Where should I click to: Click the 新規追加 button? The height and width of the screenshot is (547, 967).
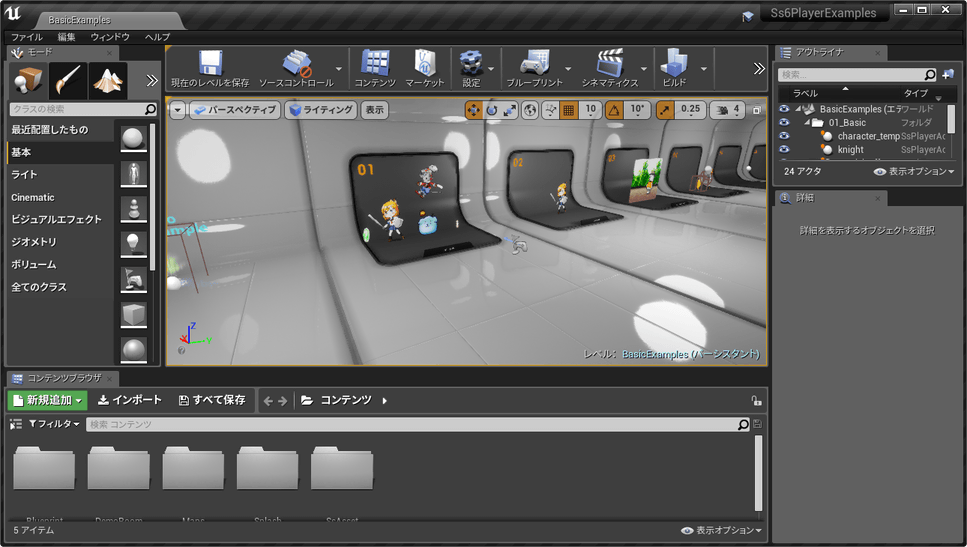(47, 400)
